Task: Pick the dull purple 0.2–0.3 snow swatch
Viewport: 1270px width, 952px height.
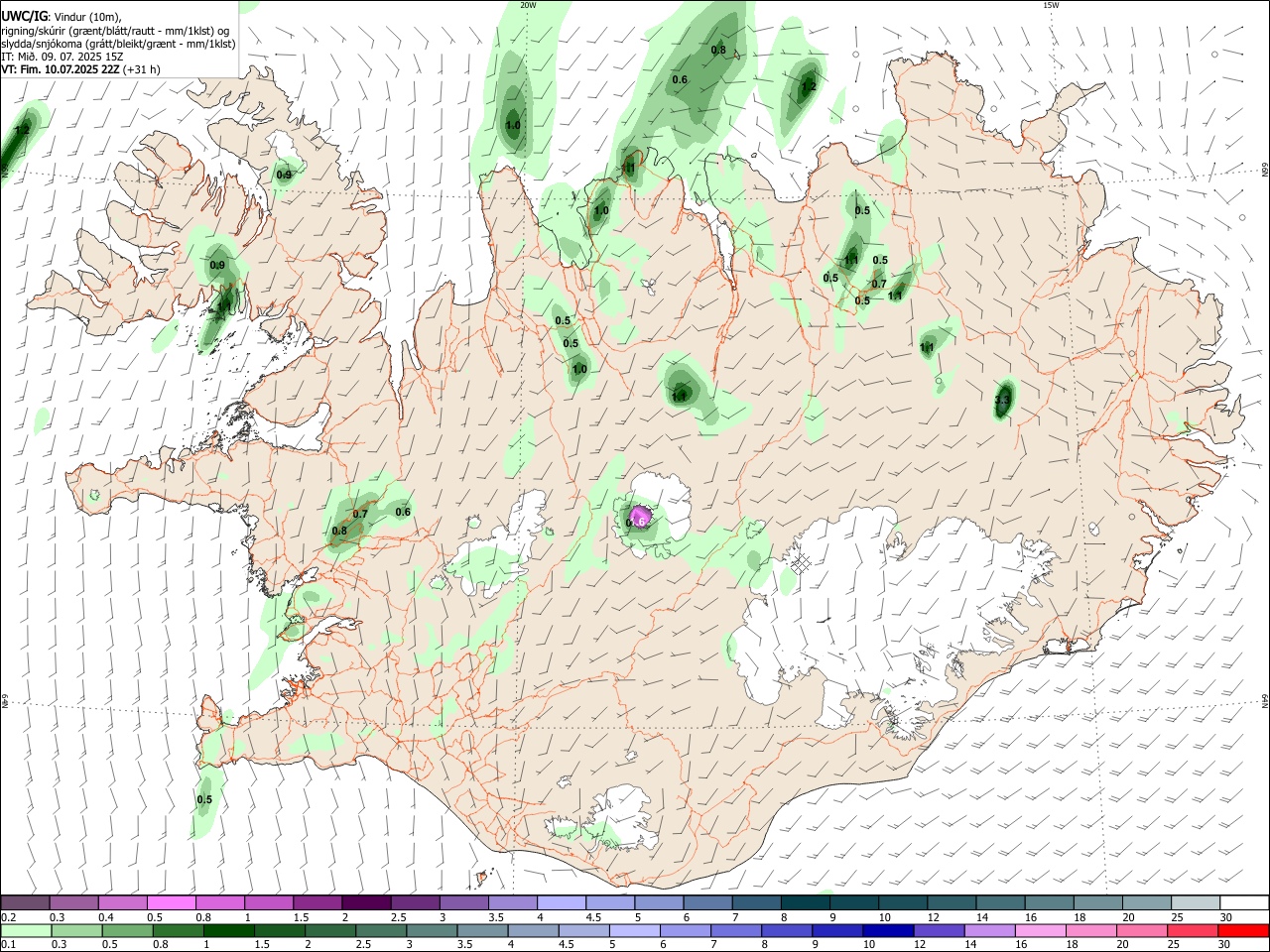Action: [x=25, y=903]
